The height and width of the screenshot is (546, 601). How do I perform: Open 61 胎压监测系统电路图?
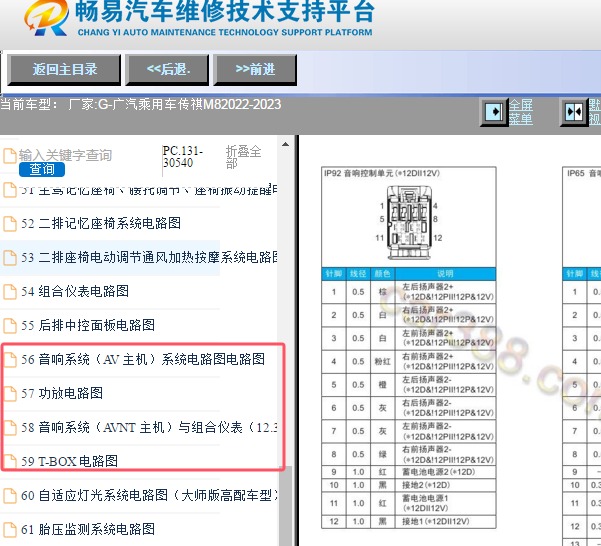[88, 529]
